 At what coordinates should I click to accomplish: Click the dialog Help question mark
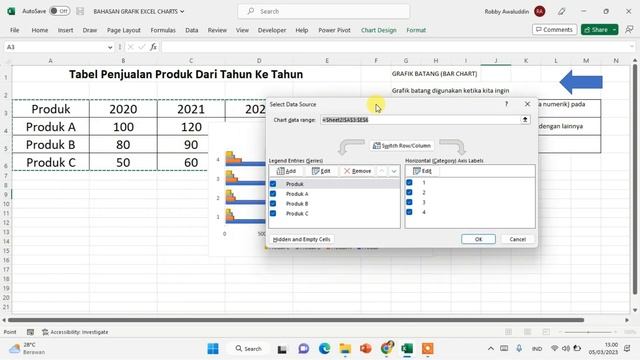[x=506, y=104]
